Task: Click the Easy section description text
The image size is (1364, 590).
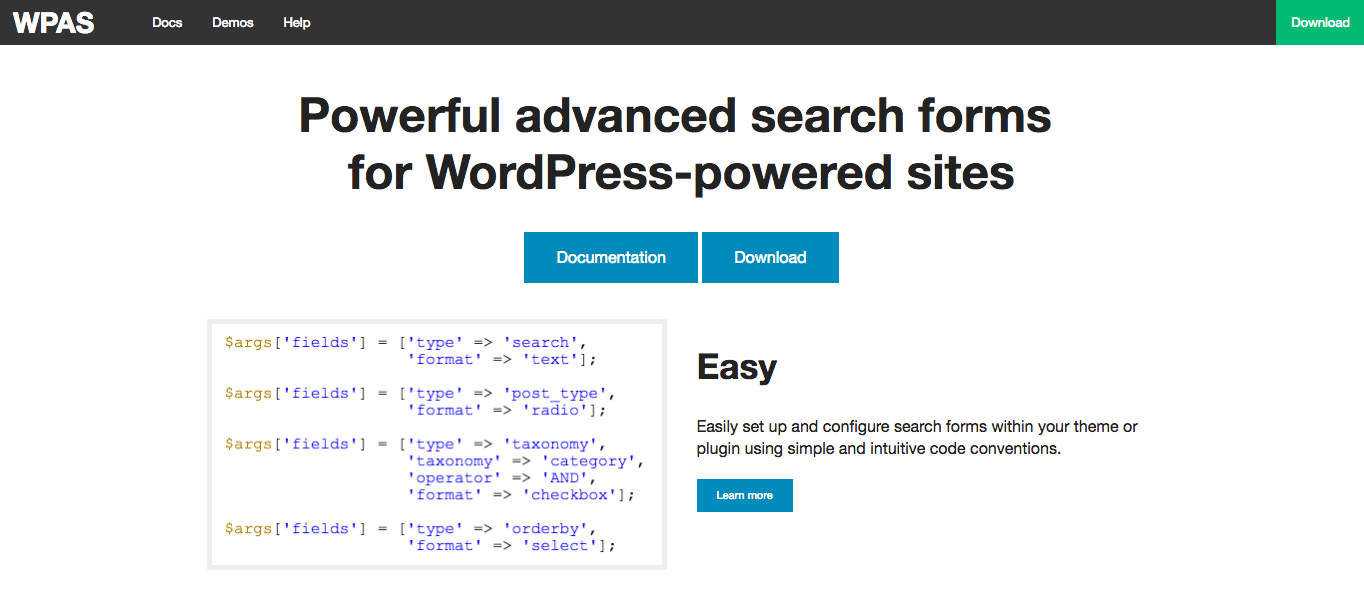Action: tap(917, 437)
